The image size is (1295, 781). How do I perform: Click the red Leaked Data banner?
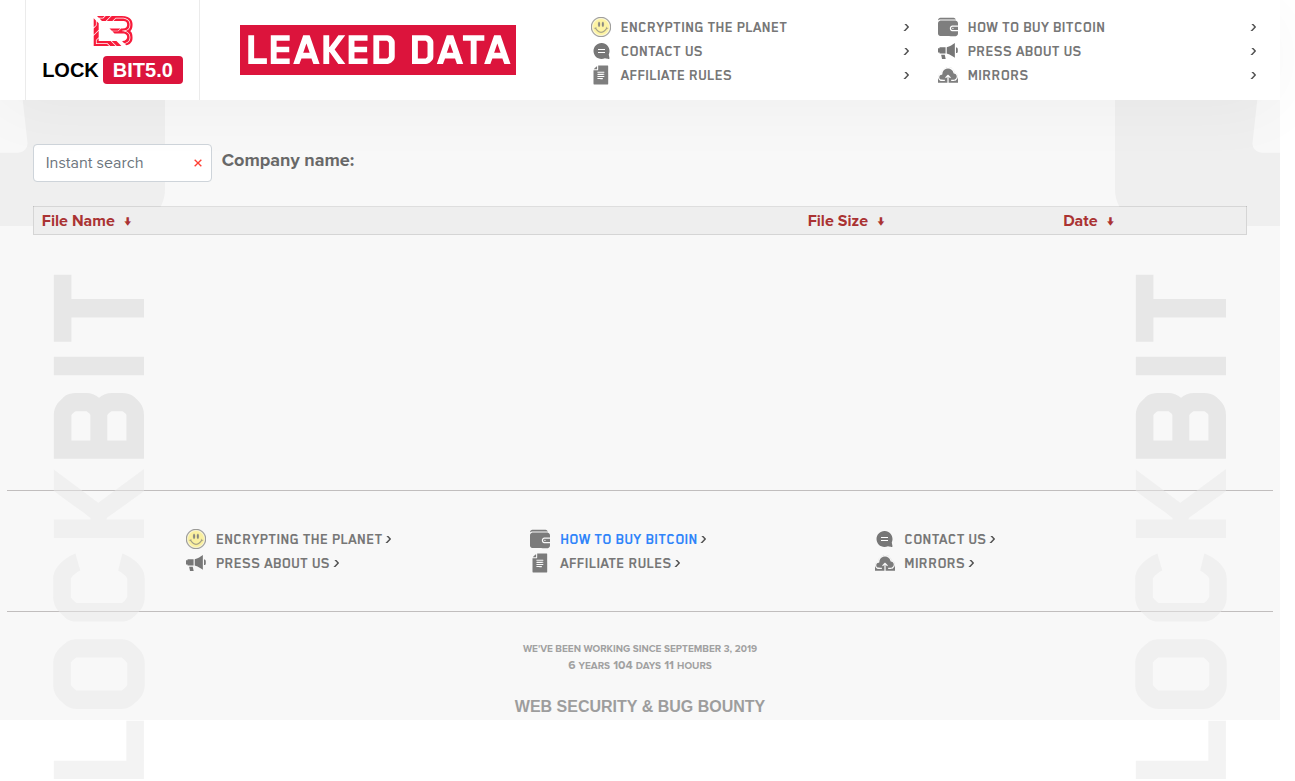[378, 50]
